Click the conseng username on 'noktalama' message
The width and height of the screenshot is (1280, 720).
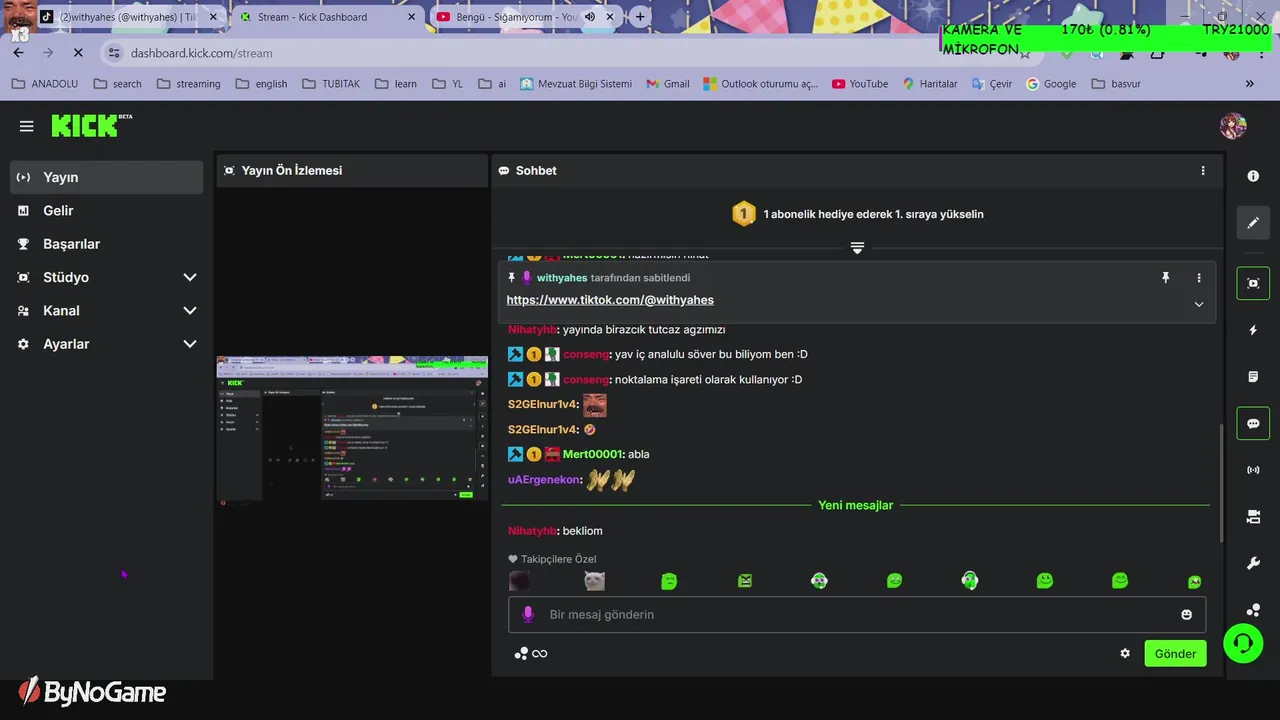pyautogui.click(x=586, y=379)
